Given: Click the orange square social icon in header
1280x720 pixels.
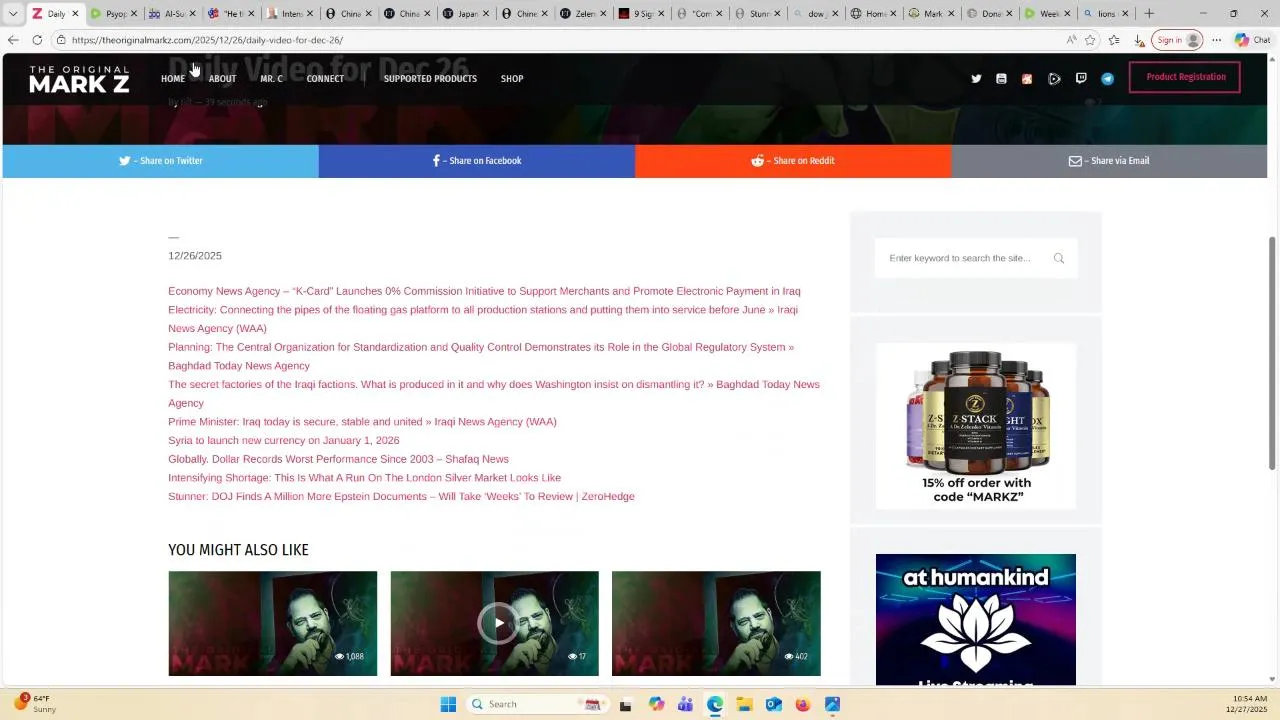Looking at the screenshot, I should 1027,79.
